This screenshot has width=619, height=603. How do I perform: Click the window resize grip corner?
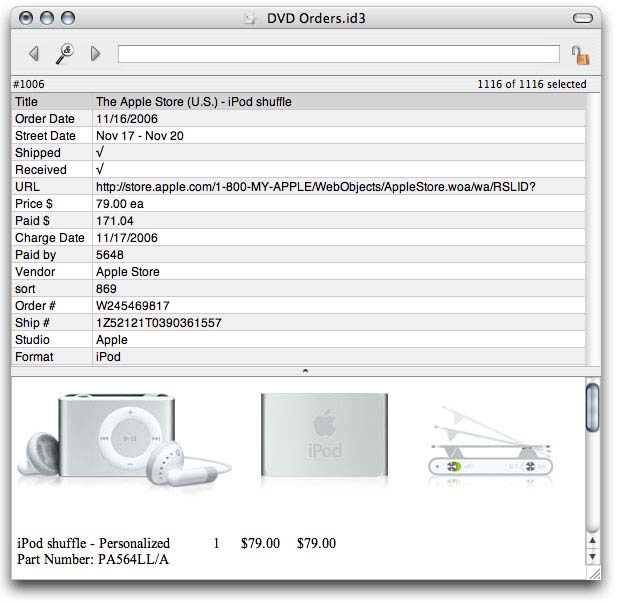tap(594, 573)
